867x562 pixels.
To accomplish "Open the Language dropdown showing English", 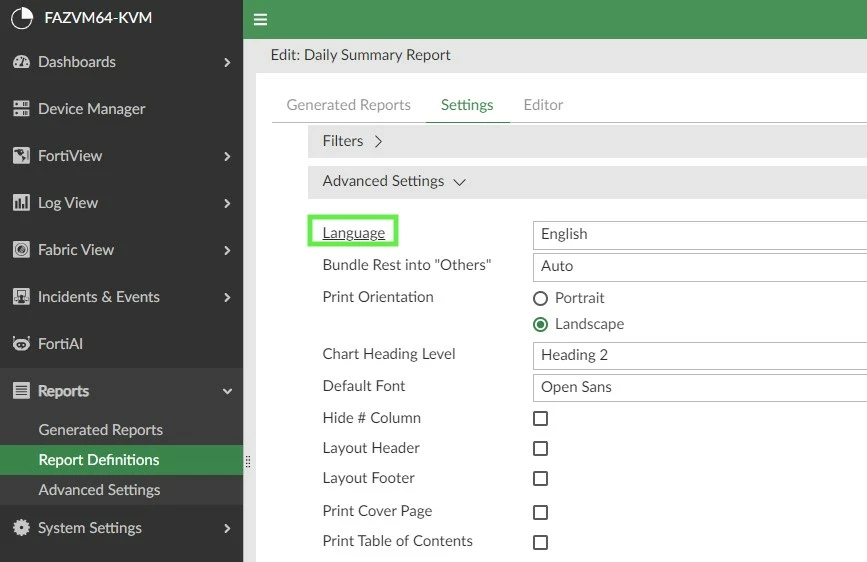I will (x=700, y=235).
